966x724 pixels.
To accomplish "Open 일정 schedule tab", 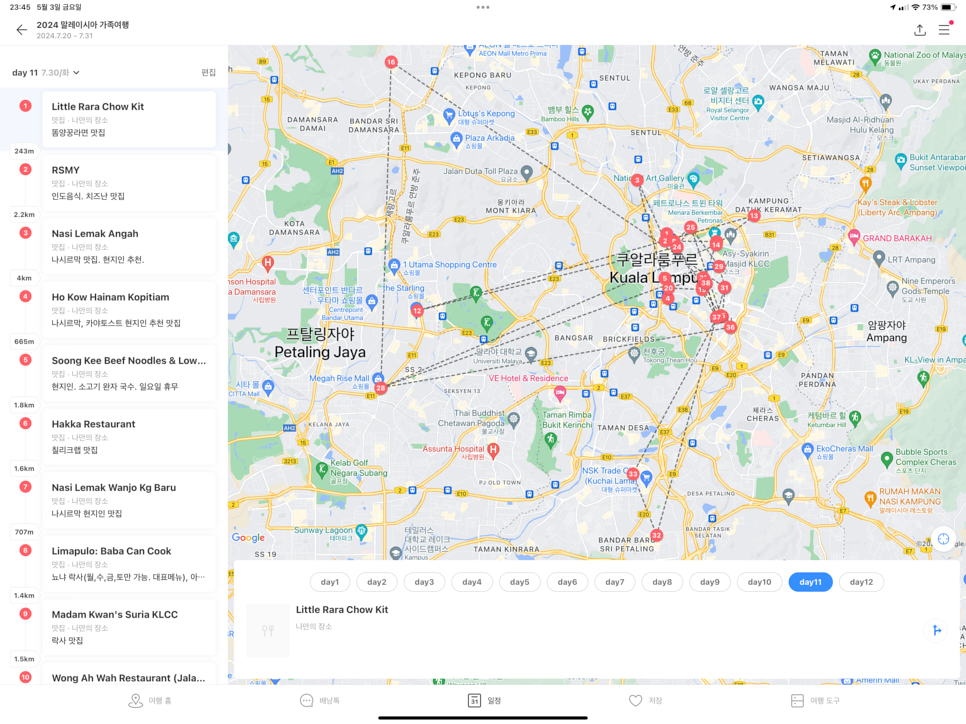I will click(484, 701).
